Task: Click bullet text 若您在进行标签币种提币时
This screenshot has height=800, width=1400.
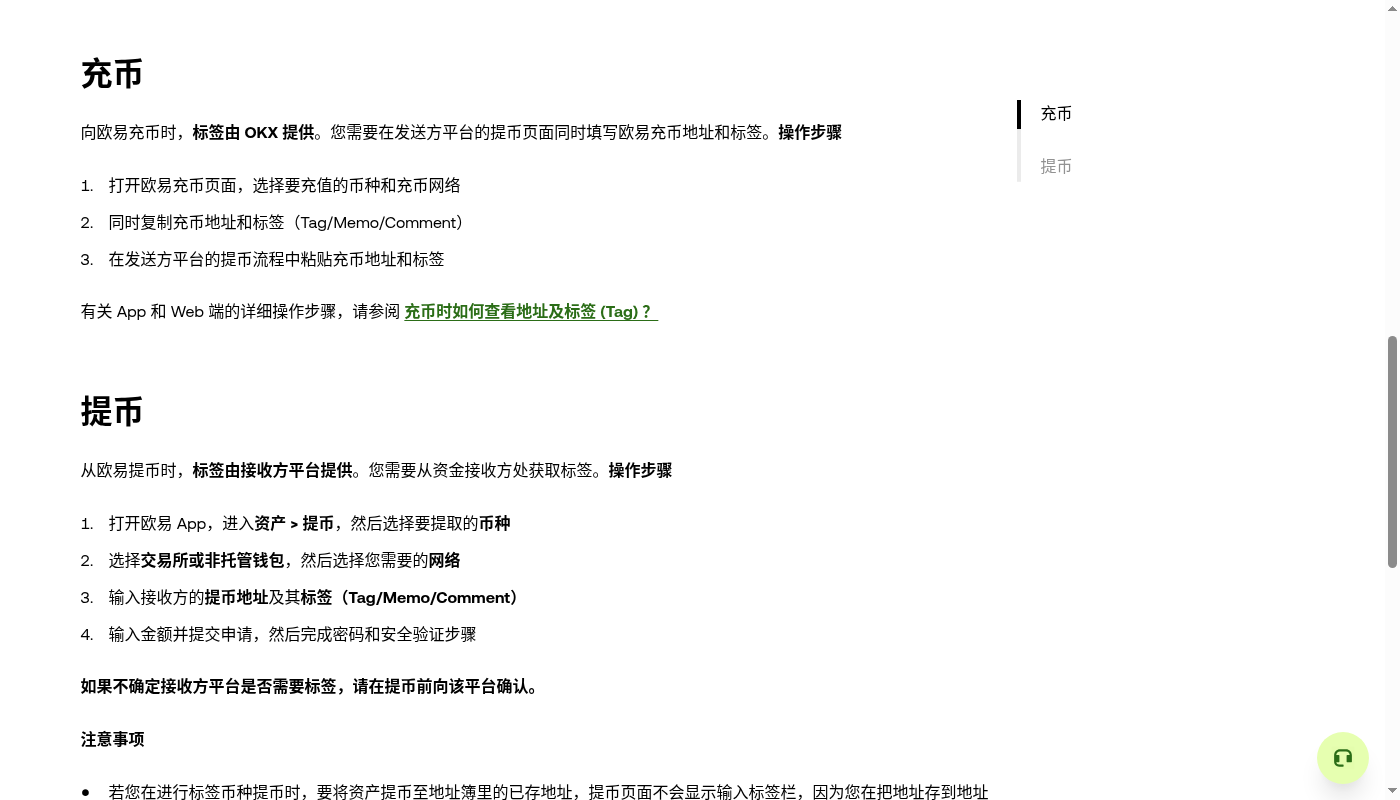Action: click(x=549, y=792)
